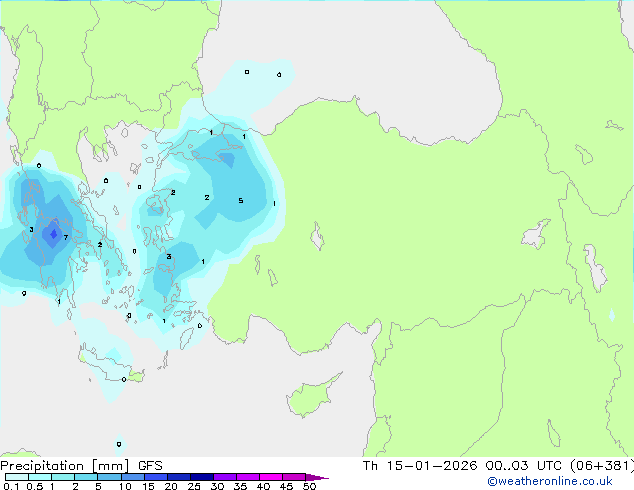
Task: Click the over-50 mm arrow legend tip
Action: coord(317,477)
